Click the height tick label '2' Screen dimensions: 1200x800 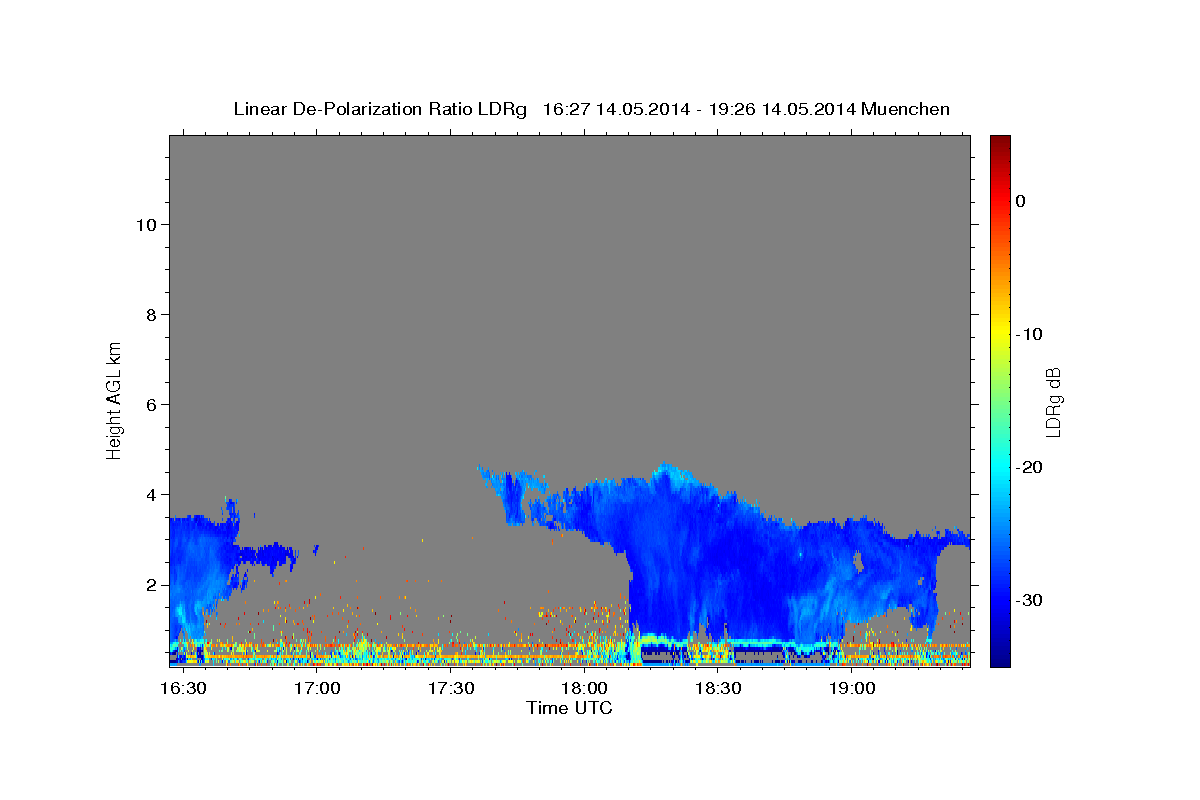[150, 584]
